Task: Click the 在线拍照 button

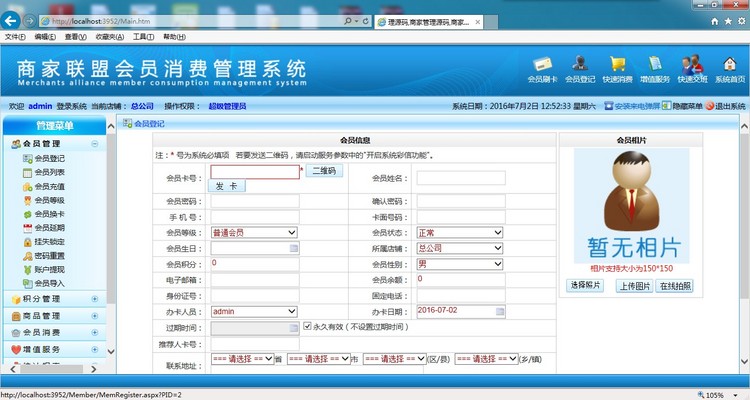Action: tap(675, 286)
